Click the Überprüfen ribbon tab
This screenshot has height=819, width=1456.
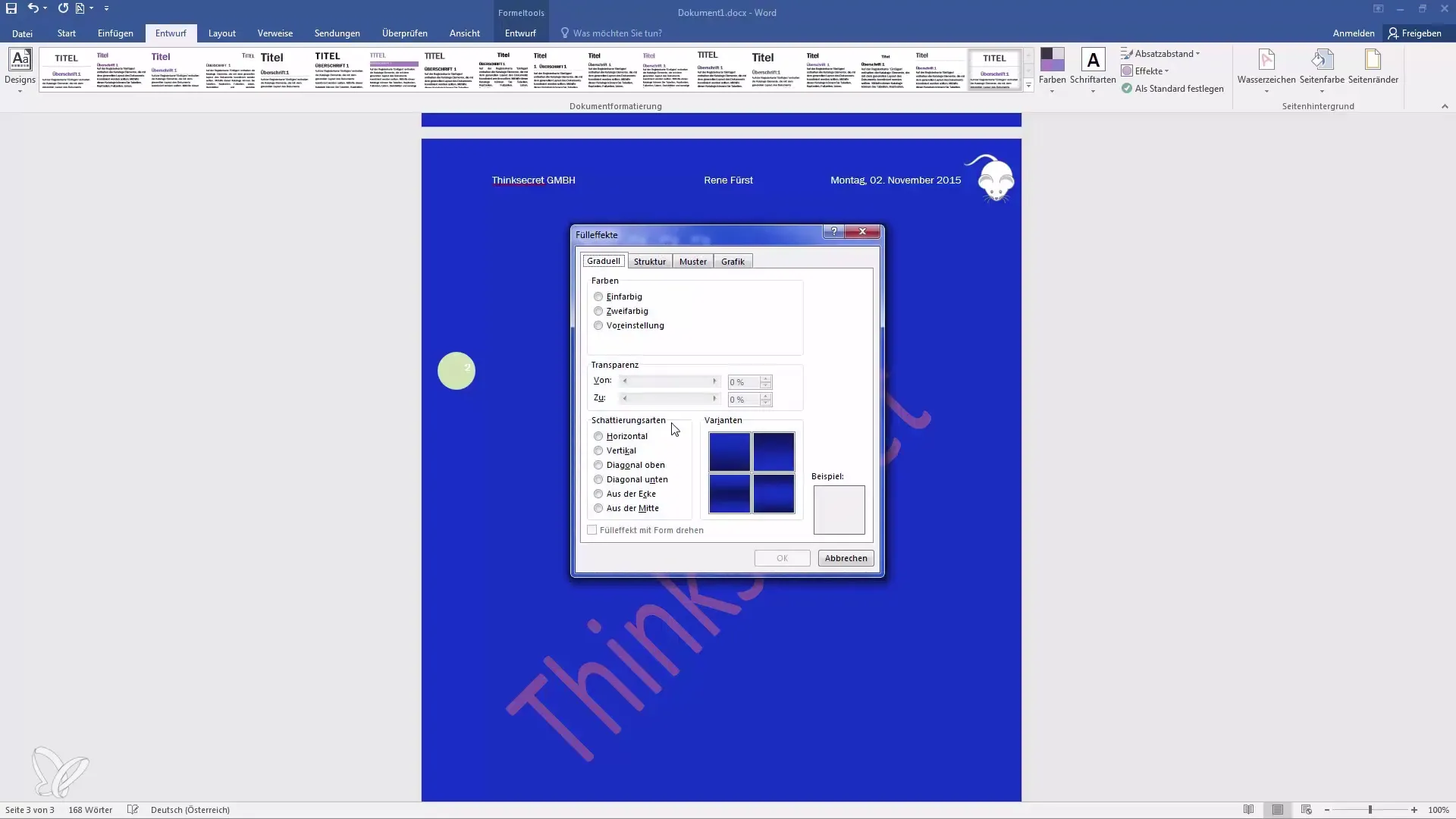(x=405, y=33)
